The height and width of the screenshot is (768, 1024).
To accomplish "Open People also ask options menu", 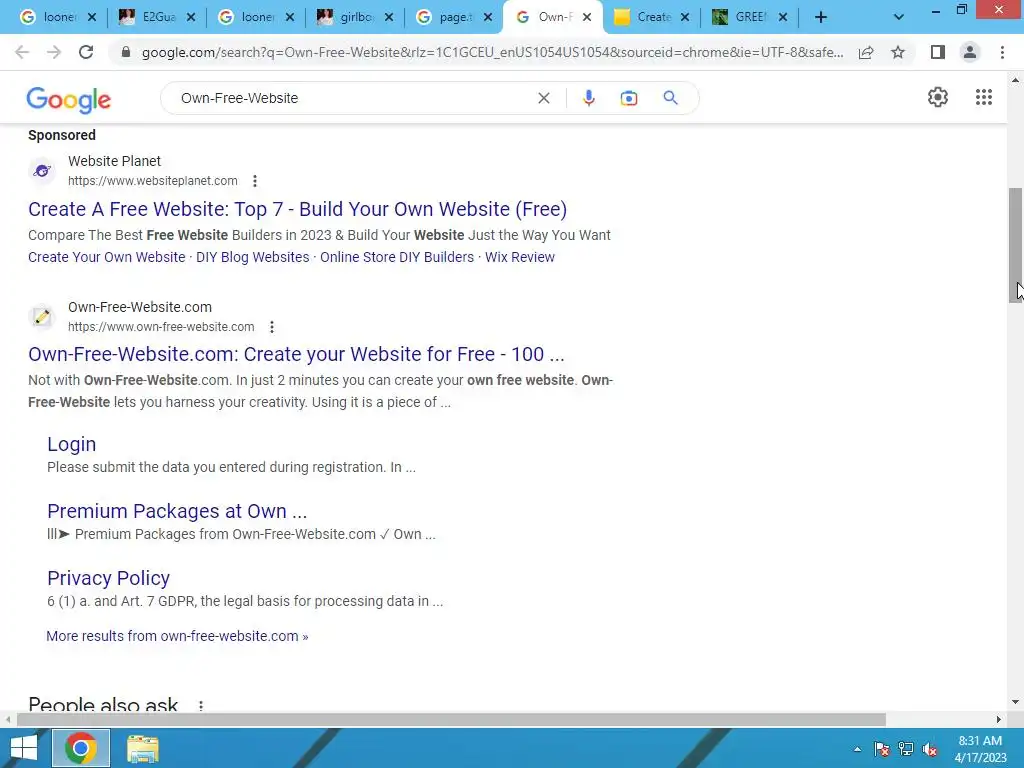I will 200,705.
